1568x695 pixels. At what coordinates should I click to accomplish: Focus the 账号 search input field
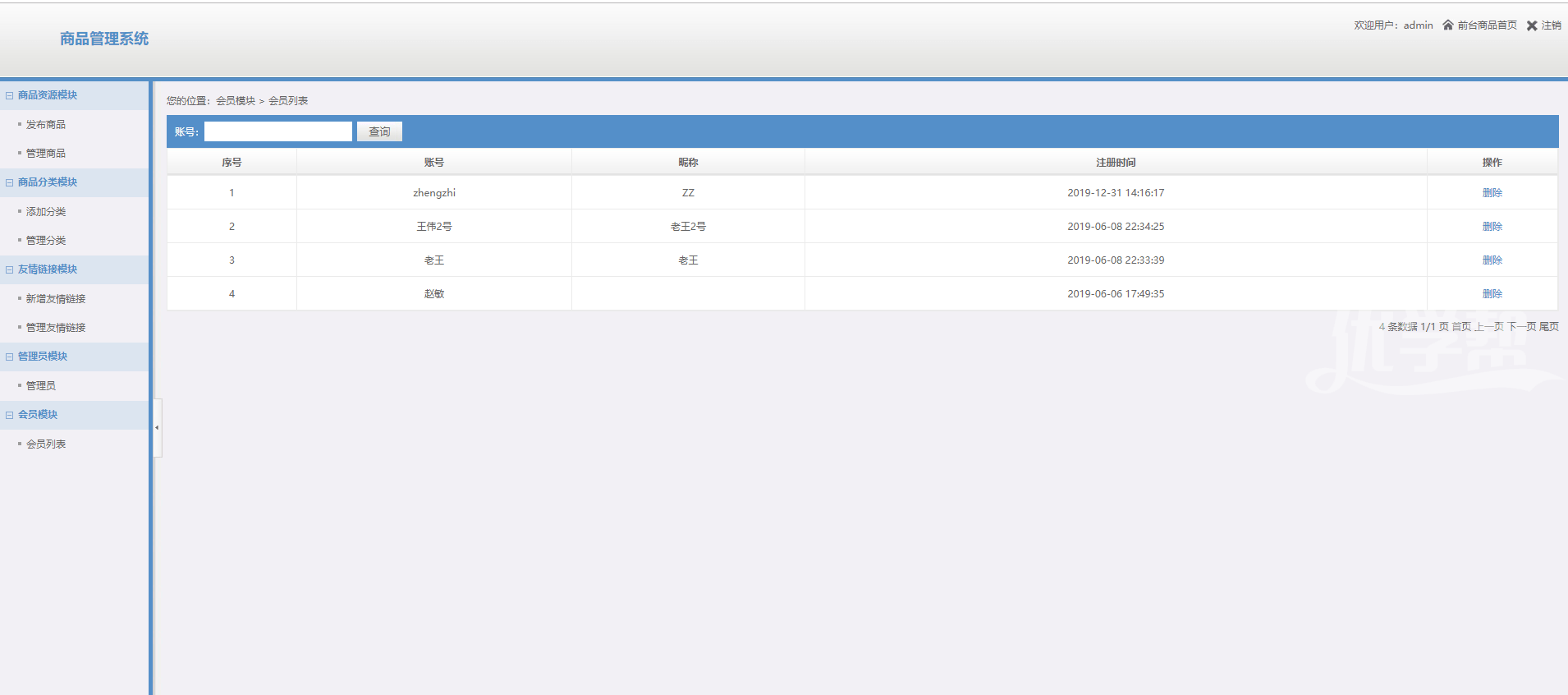[277, 131]
